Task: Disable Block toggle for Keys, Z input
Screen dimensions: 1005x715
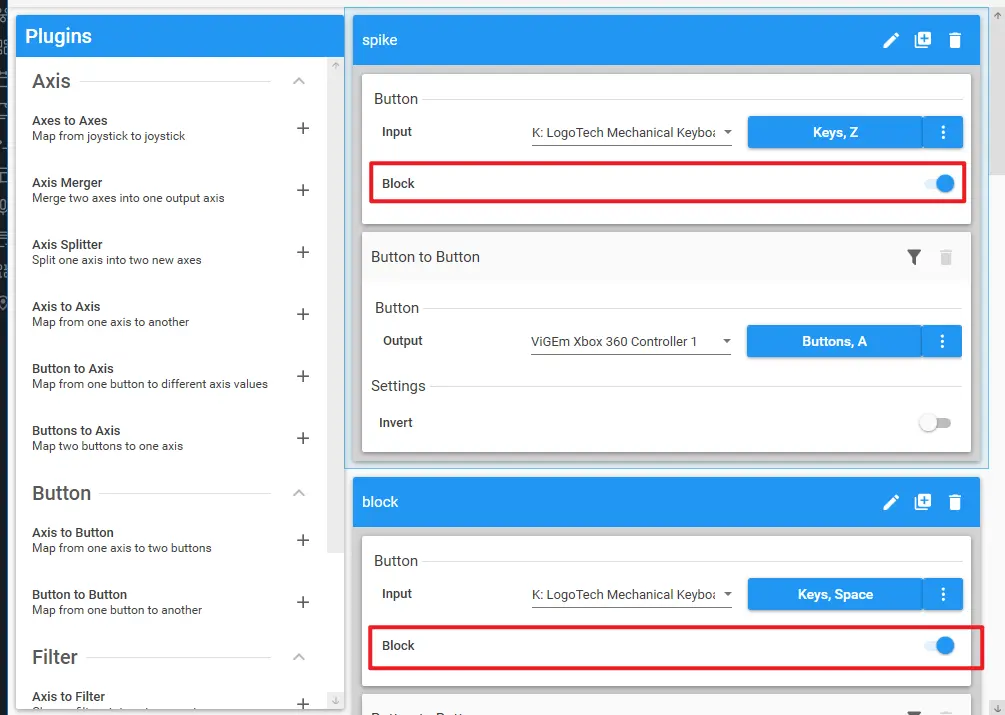Action: coord(939,184)
